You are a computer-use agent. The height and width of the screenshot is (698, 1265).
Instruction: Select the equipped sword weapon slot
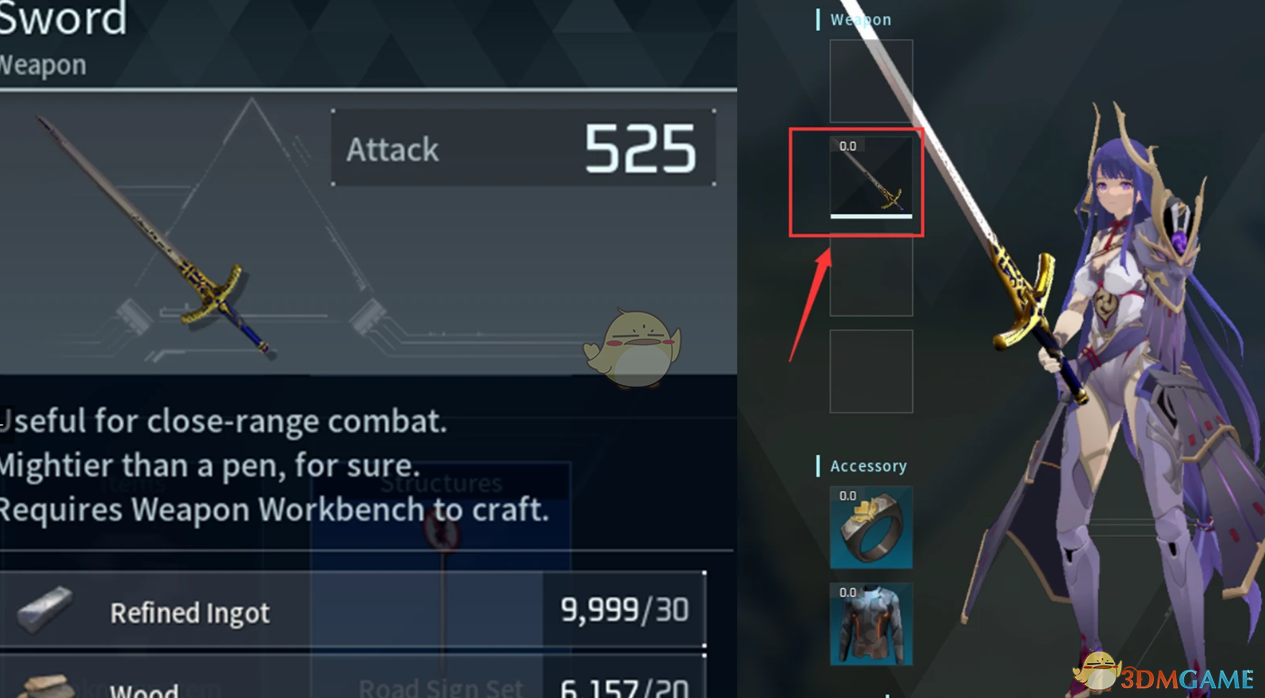[871, 177]
